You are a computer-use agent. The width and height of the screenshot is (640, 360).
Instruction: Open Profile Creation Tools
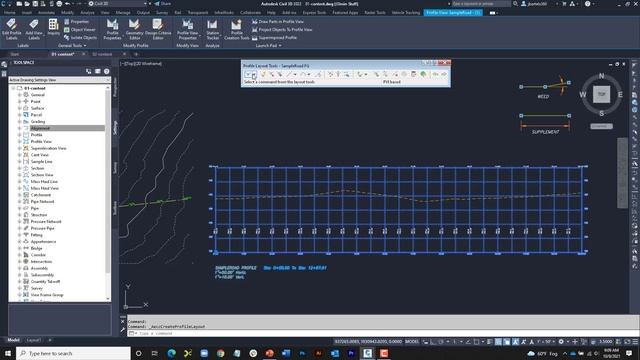[236, 29]
